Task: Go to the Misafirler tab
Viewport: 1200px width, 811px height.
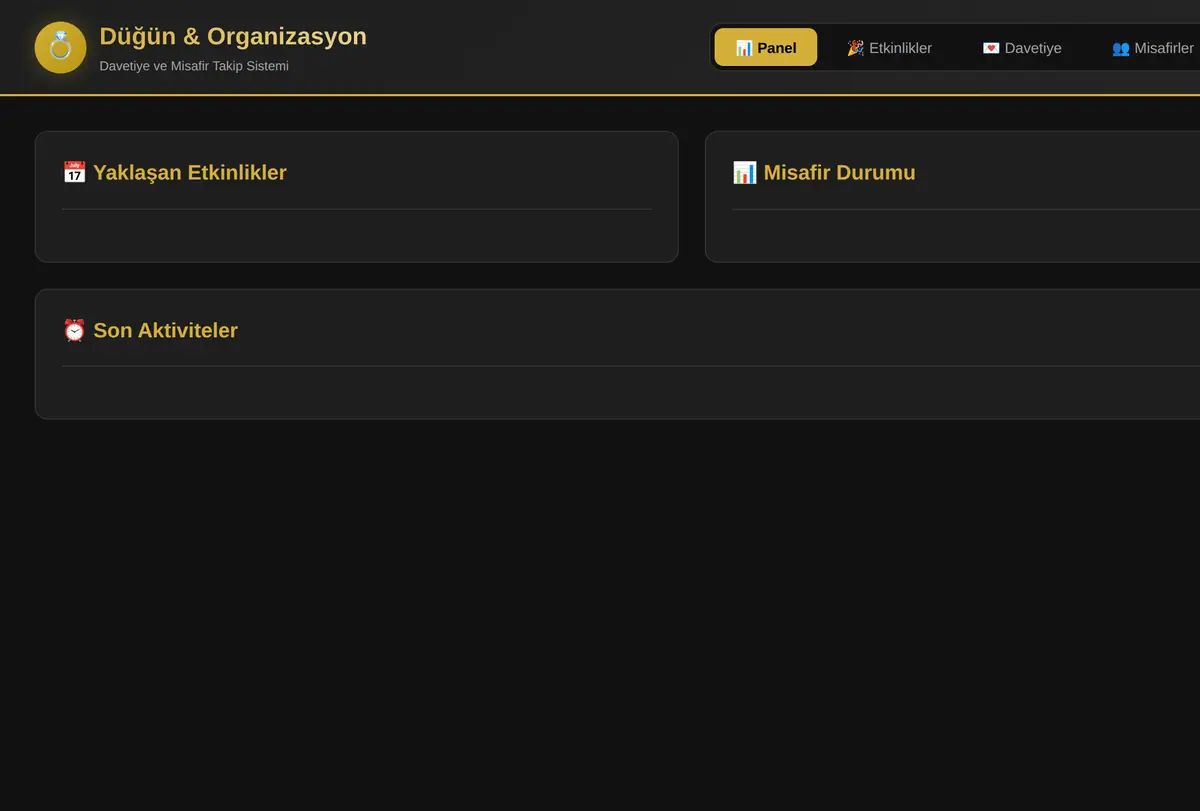Action: pyautogui.click(x=1153, y=47)
